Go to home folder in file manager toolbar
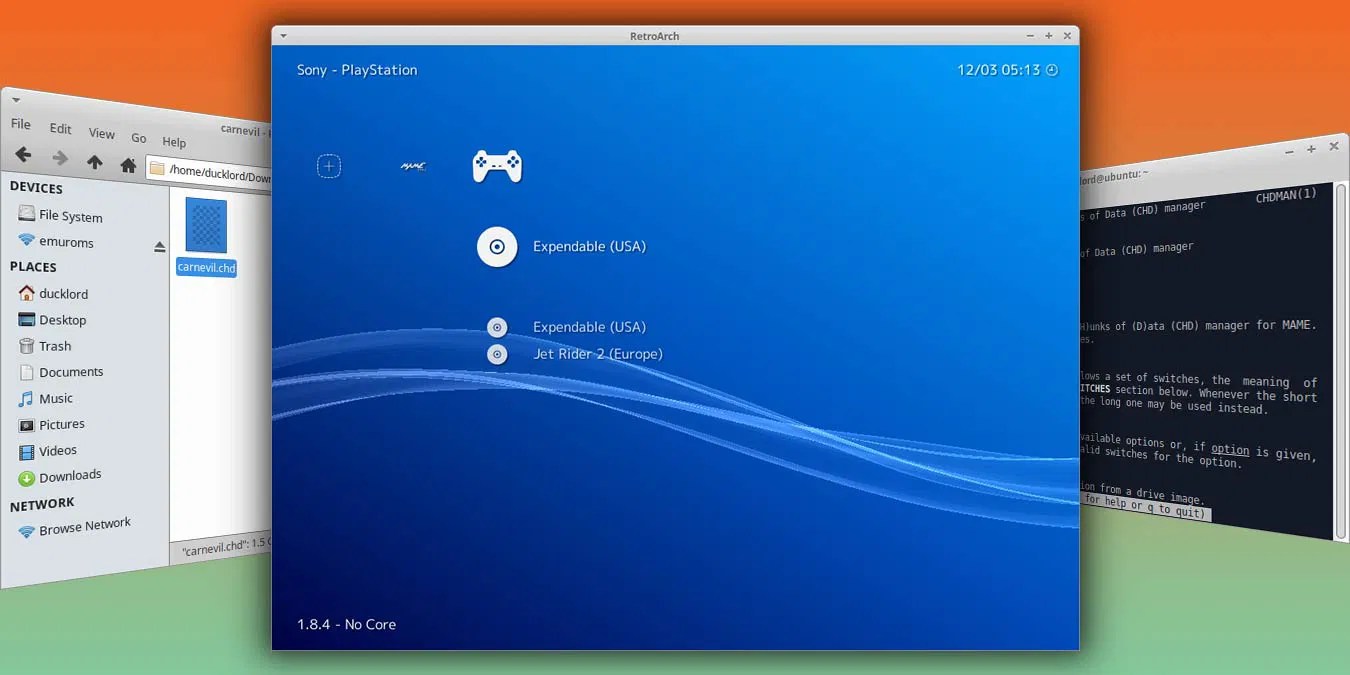Viewport: 1350px width, 675px height. click(x=128, y=165)
